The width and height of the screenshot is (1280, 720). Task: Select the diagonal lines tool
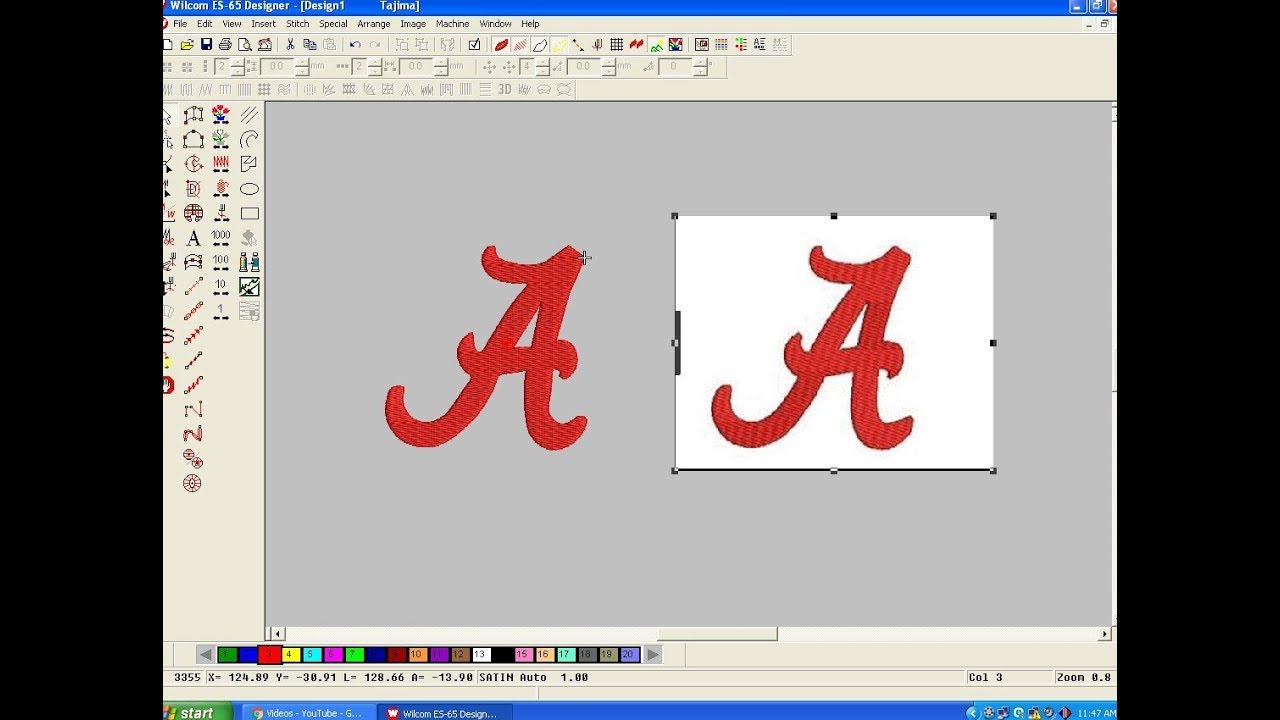(249, 115)
